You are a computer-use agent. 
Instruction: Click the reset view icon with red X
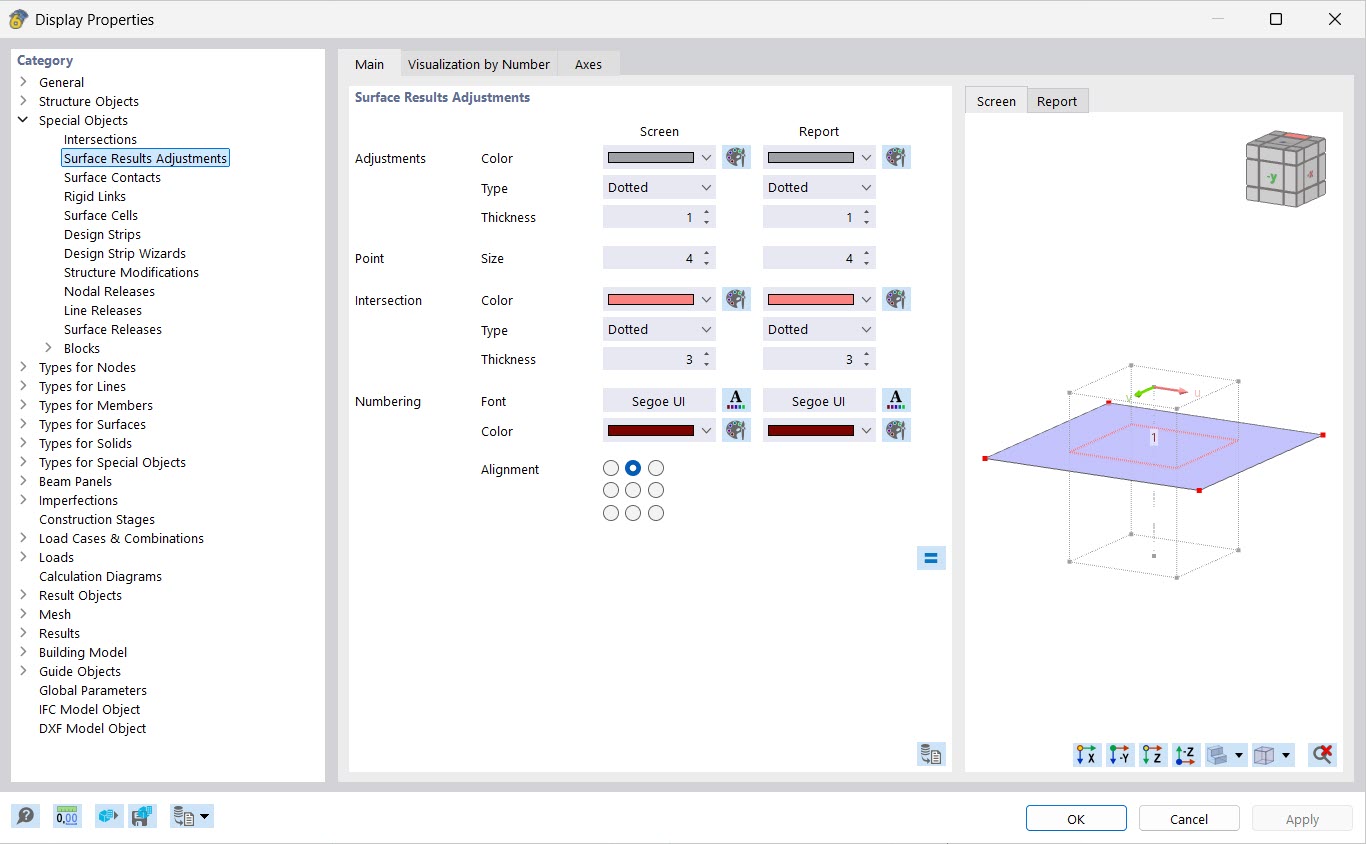[1322, 755]
